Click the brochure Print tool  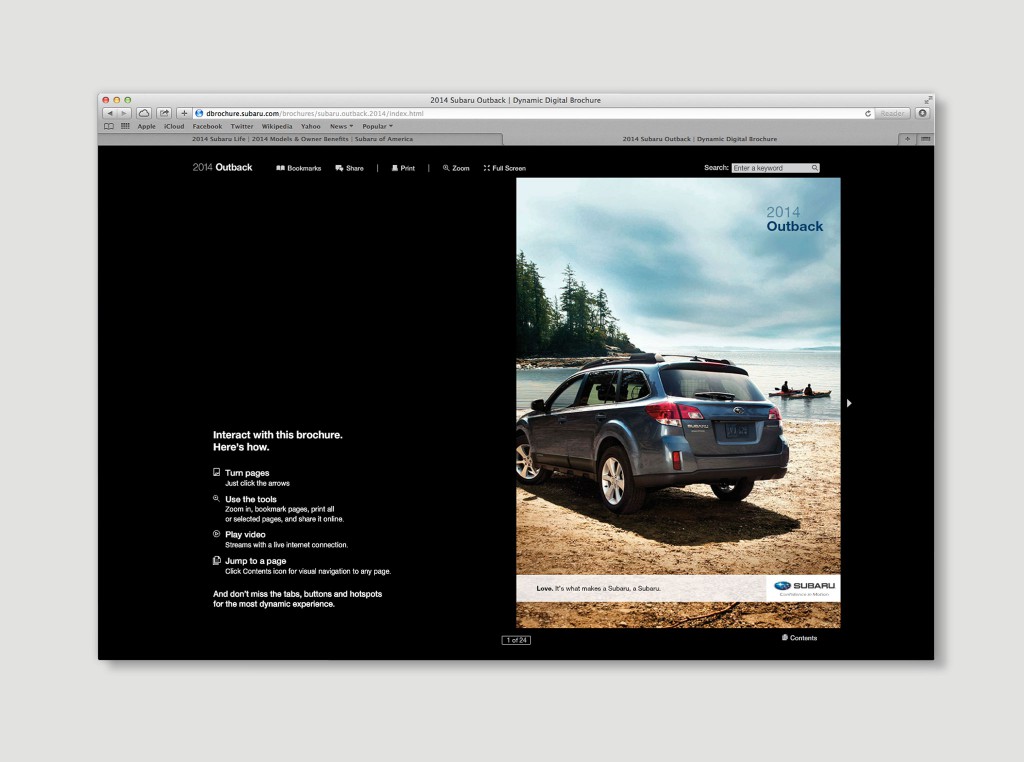tap(403, 168)
